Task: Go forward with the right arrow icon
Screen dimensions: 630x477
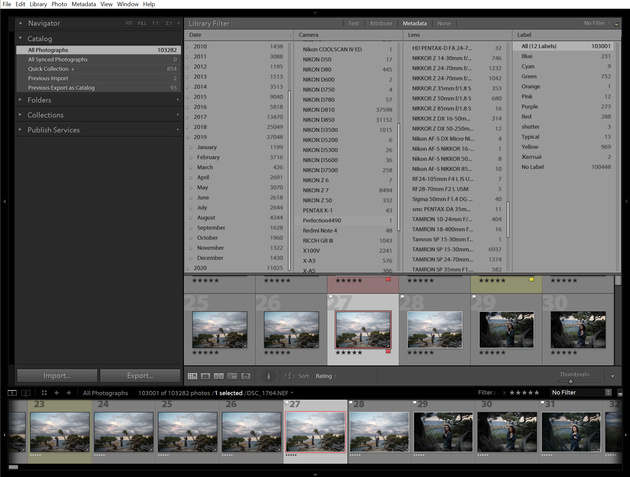Action: pyautogui.click(x=69, y=393)
